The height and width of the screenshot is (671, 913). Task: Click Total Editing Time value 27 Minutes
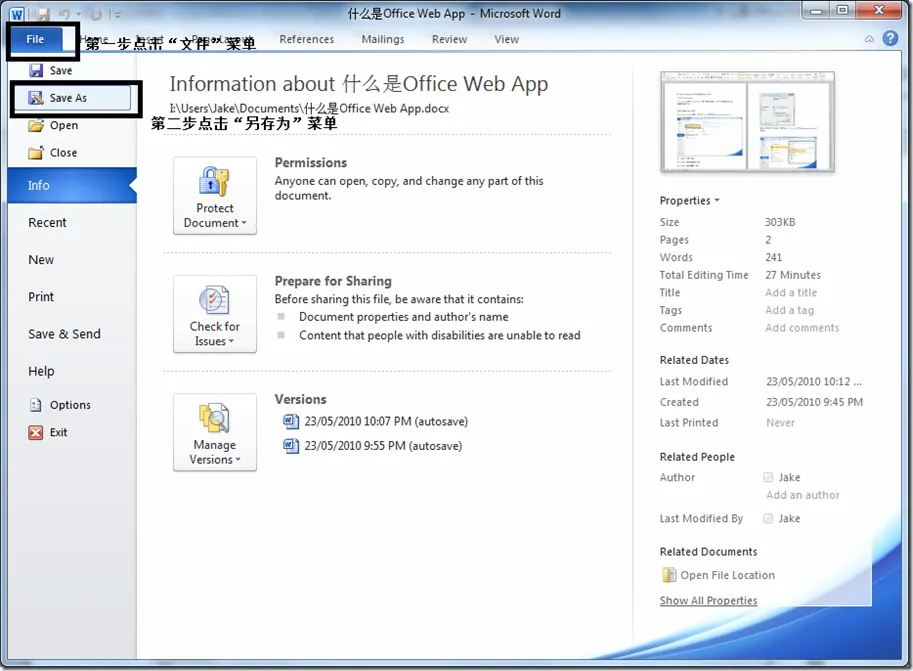(x=792, y=275)
